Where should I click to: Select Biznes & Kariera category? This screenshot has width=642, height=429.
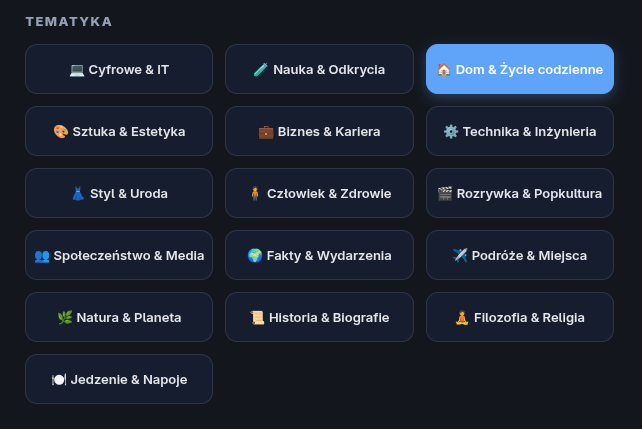(x=319, y=131)
